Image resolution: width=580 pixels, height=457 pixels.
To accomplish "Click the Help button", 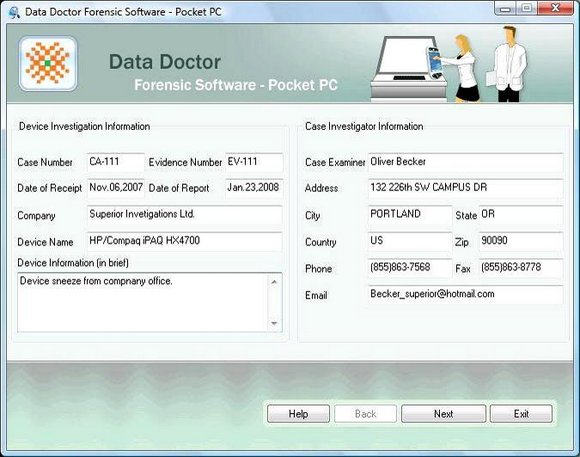I will (x=298, y=414).
